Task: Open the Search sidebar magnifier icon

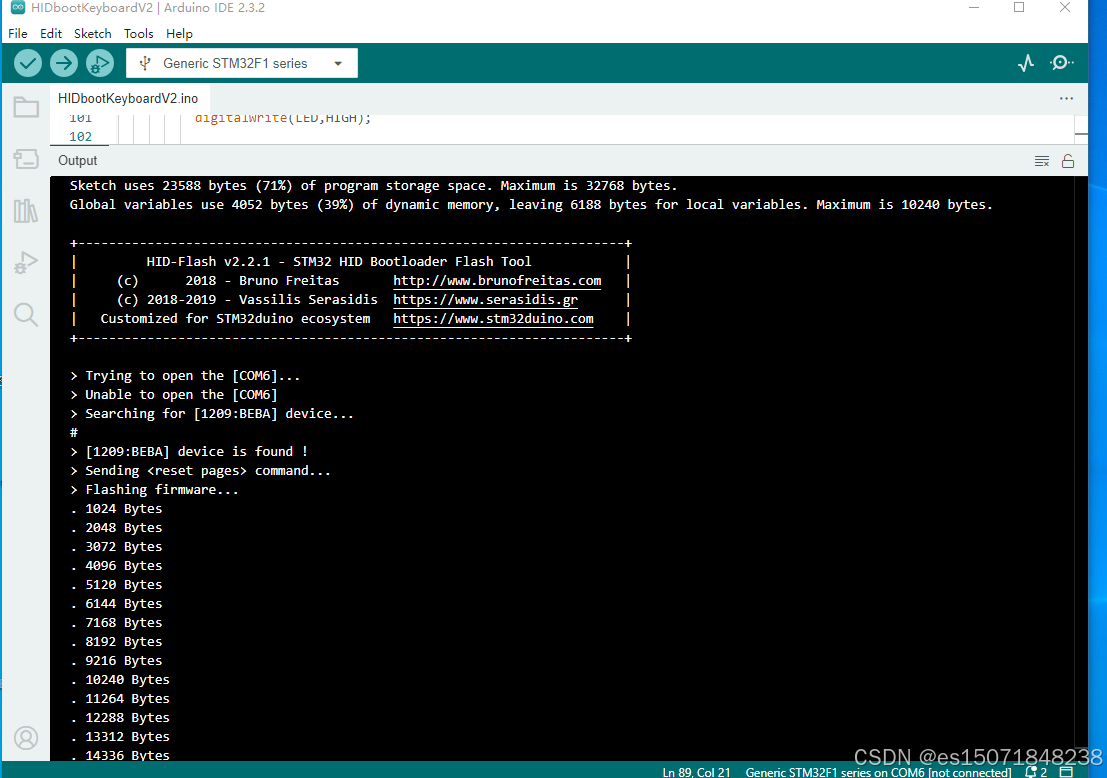Action: click(x=26, y=314)
